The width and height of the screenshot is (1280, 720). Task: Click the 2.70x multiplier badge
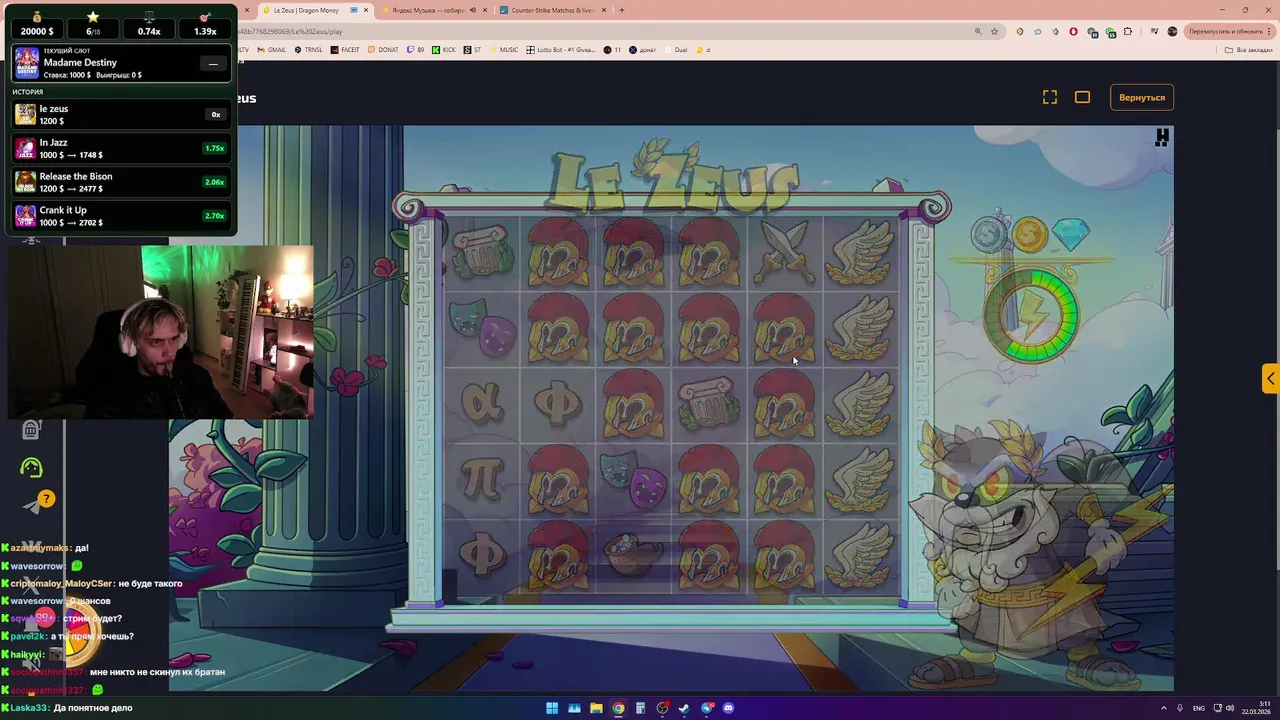(214, 216)
